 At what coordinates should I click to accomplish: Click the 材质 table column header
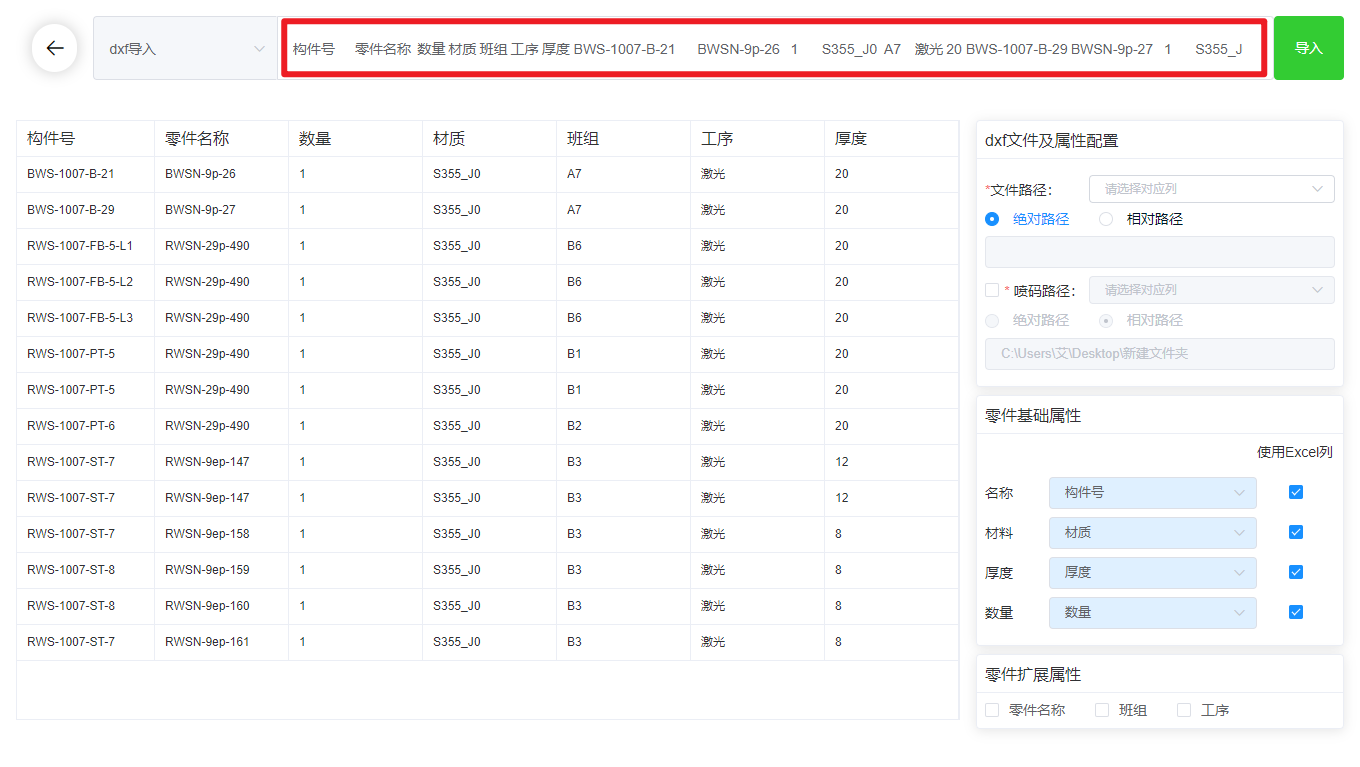pyautogui.click(x=489, y=139)
